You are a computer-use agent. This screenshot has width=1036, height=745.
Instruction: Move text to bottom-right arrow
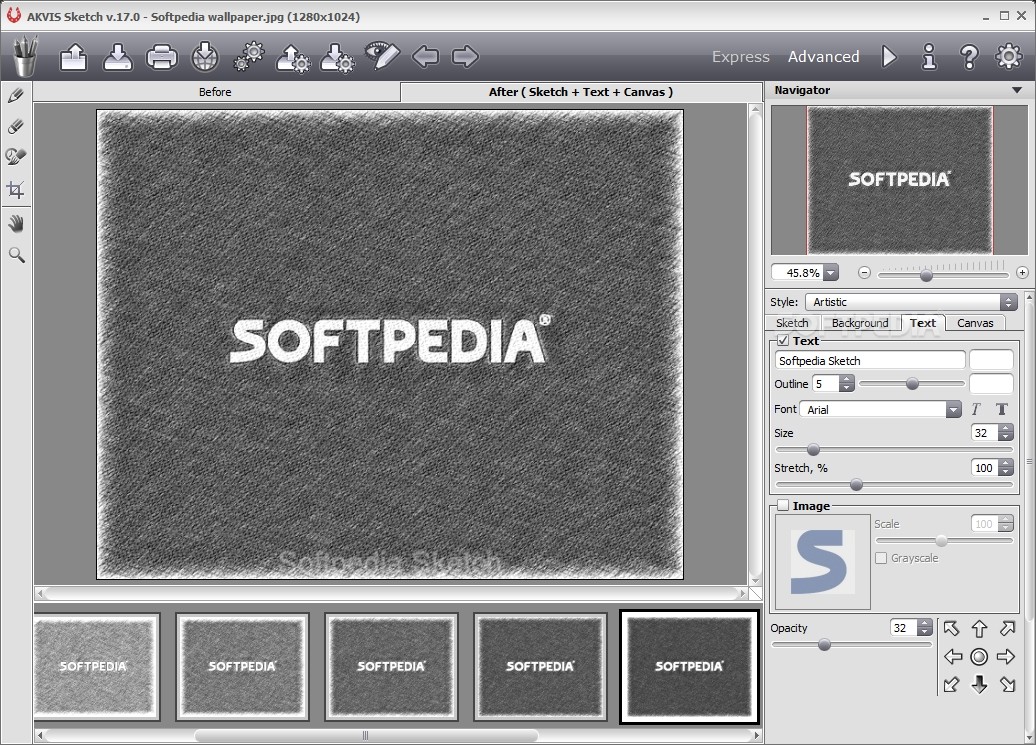[x=1007, y=685]
